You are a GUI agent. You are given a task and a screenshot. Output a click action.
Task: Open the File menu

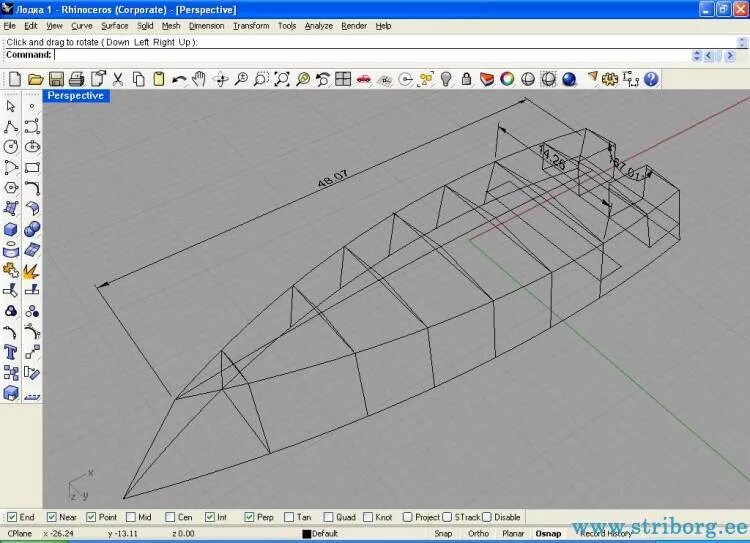pos(10,26)
